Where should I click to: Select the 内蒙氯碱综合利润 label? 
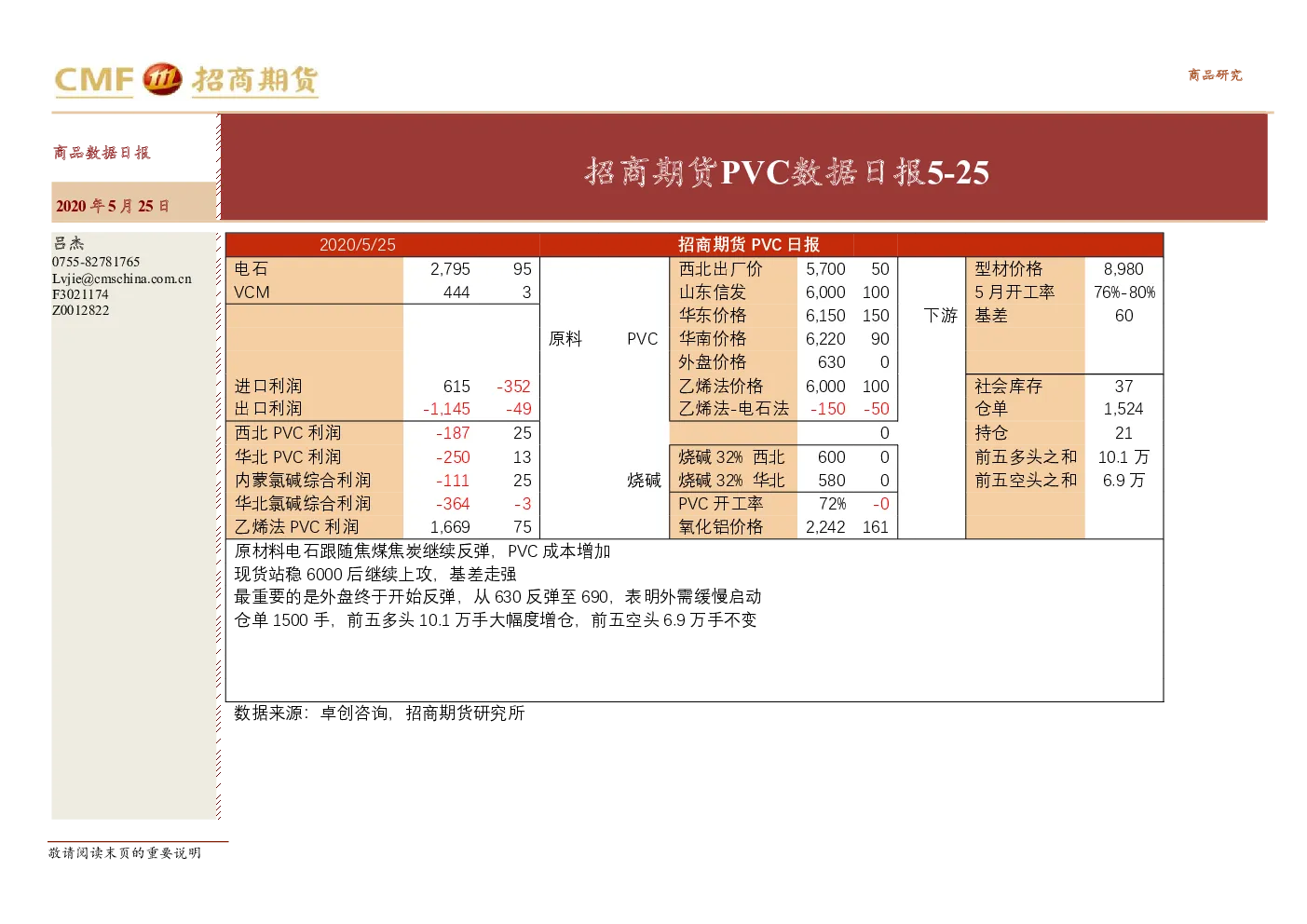tap(303, 481)
